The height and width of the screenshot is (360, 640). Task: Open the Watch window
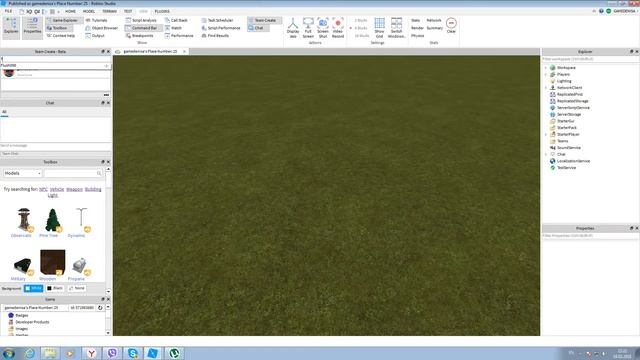[173, 28]
